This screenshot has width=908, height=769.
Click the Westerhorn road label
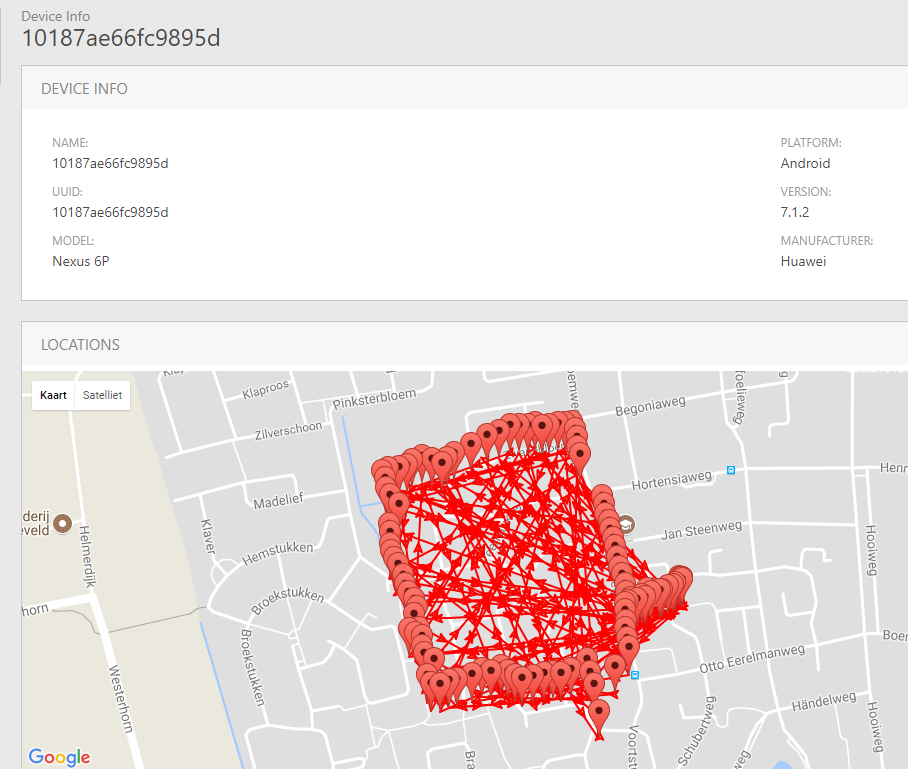(121, 698)
